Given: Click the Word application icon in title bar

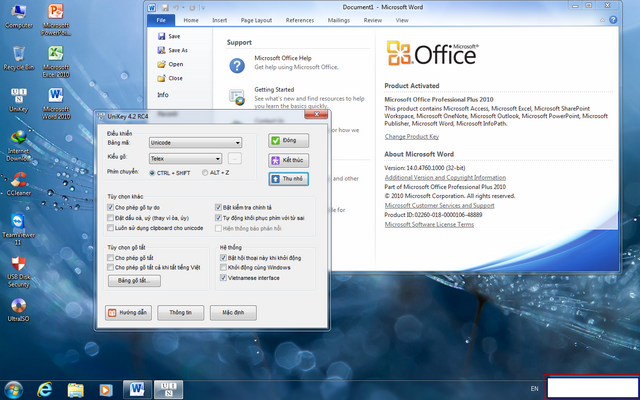Looking at the screenshot, I should [x=151, y=7].
